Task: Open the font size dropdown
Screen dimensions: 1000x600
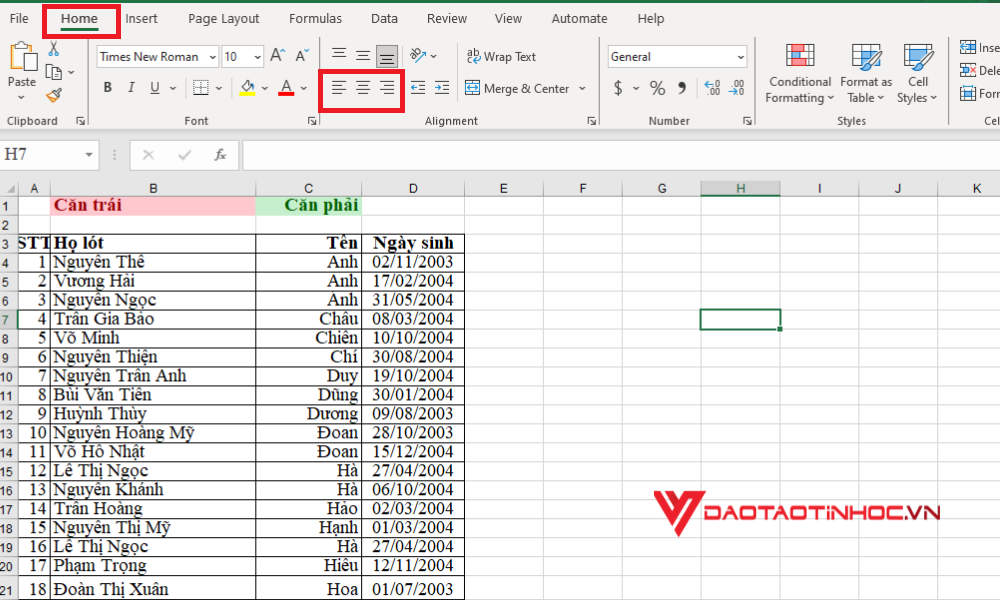Action: pos(256,56)
